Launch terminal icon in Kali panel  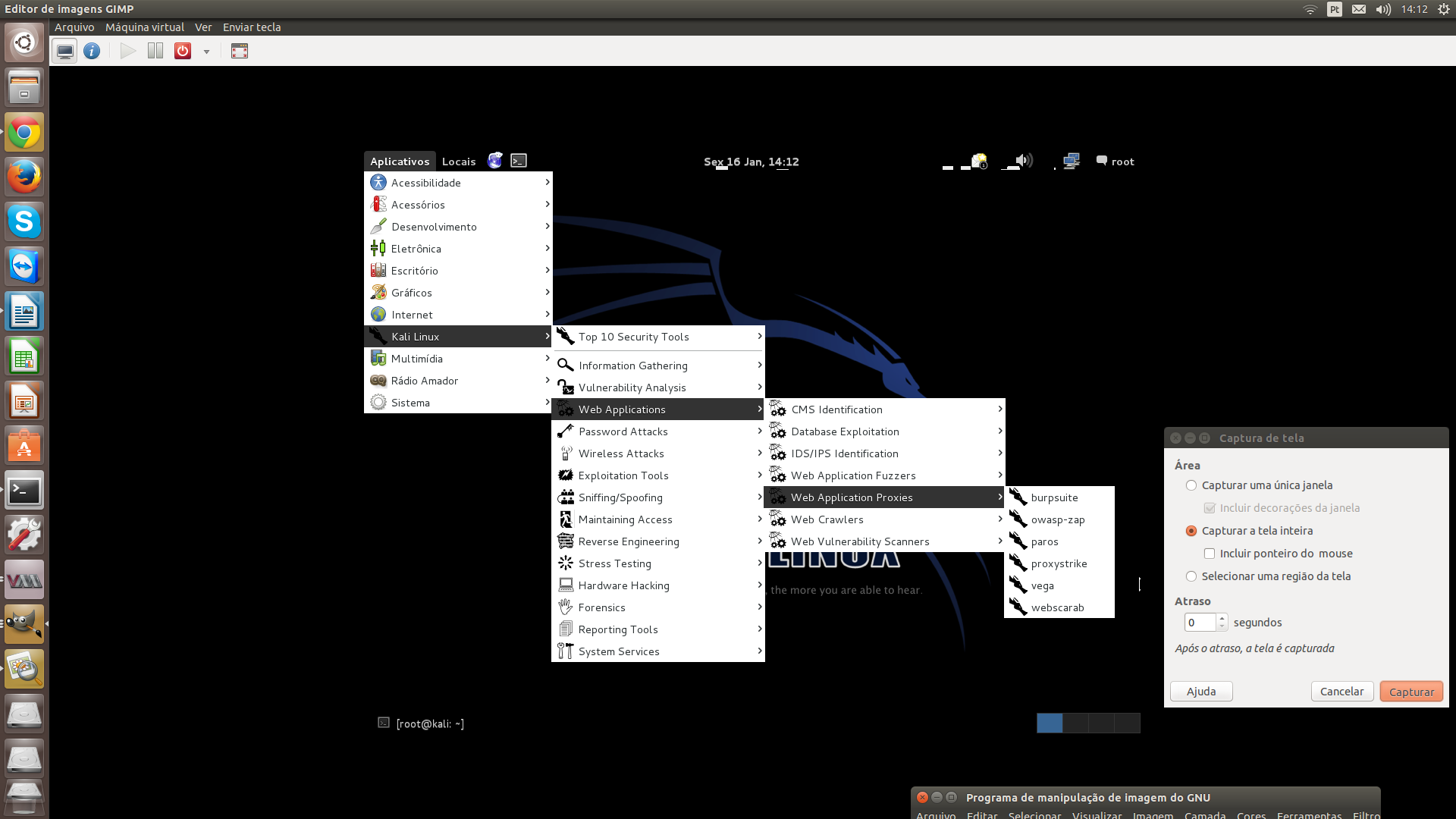519,161
